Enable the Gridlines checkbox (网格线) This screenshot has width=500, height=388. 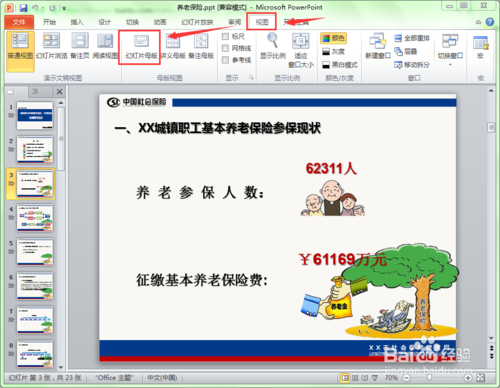pos(225,48)
